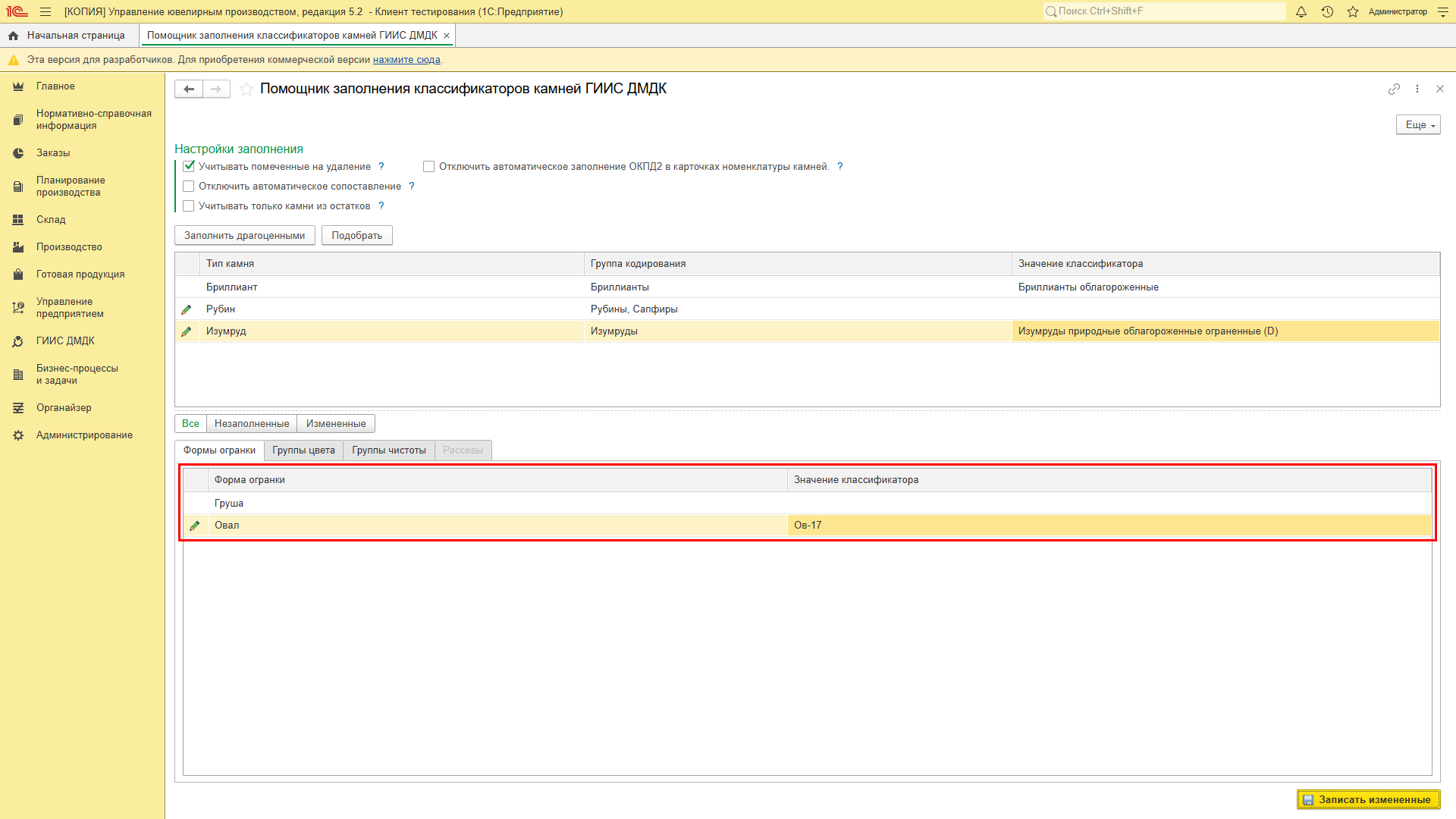Switch to Начальная страница tab
This screenshot has height=819, width=1456.
(x=69, y=36)
